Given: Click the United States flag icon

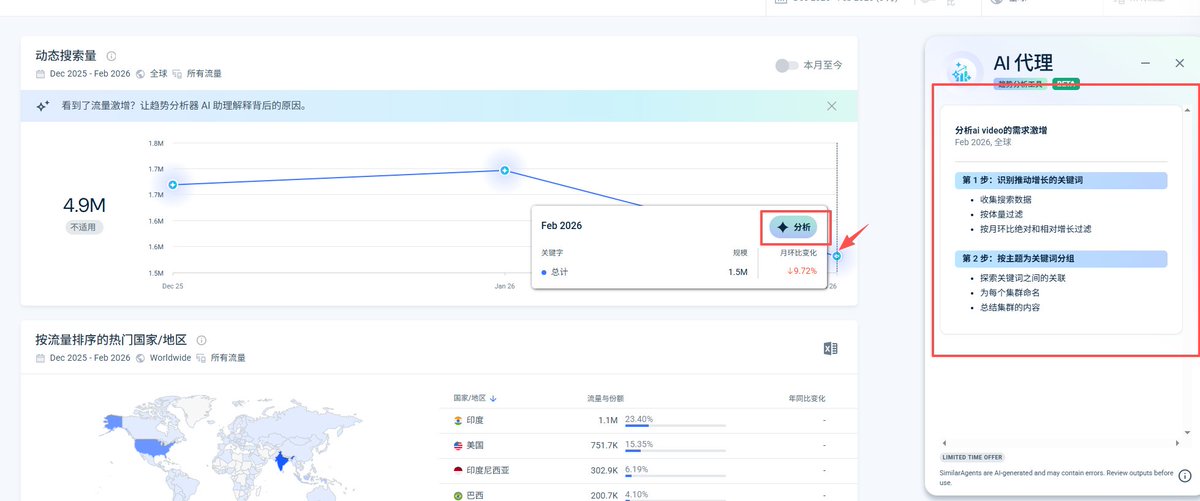Looking at the screenshot, I should (x=458, y=445).
